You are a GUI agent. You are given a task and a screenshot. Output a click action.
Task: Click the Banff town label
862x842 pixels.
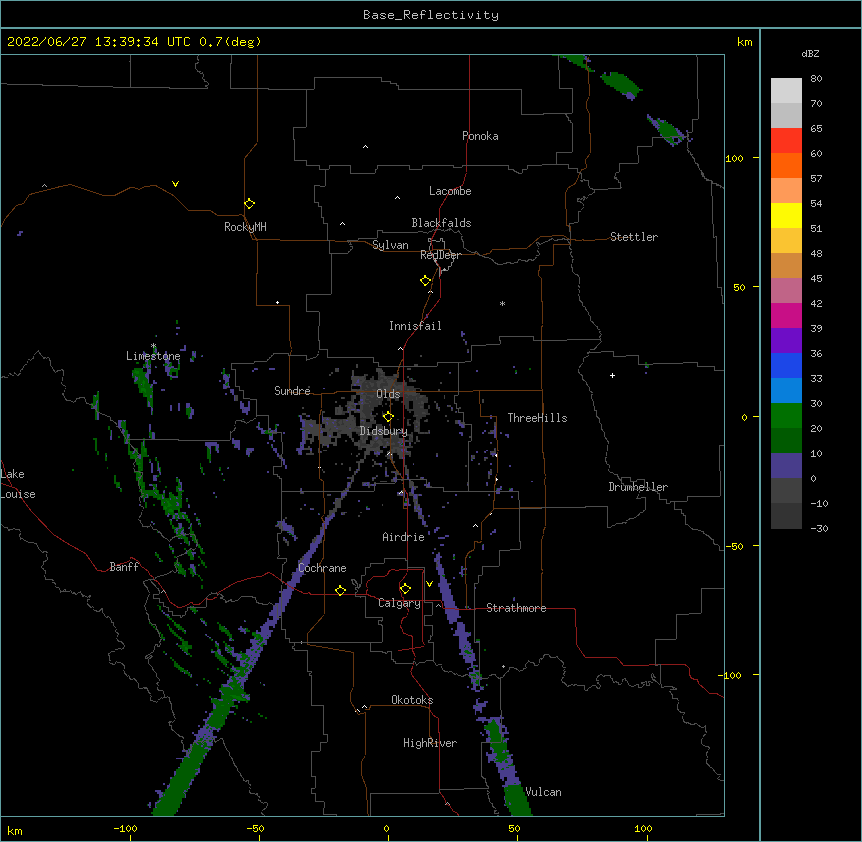point(124,567)
